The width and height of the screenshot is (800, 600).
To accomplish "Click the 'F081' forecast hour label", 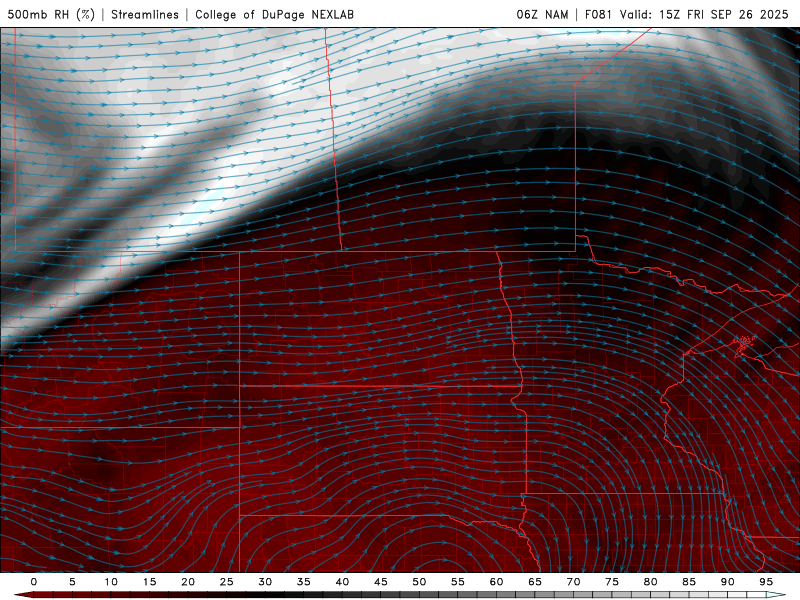I will tap(598, 14).
